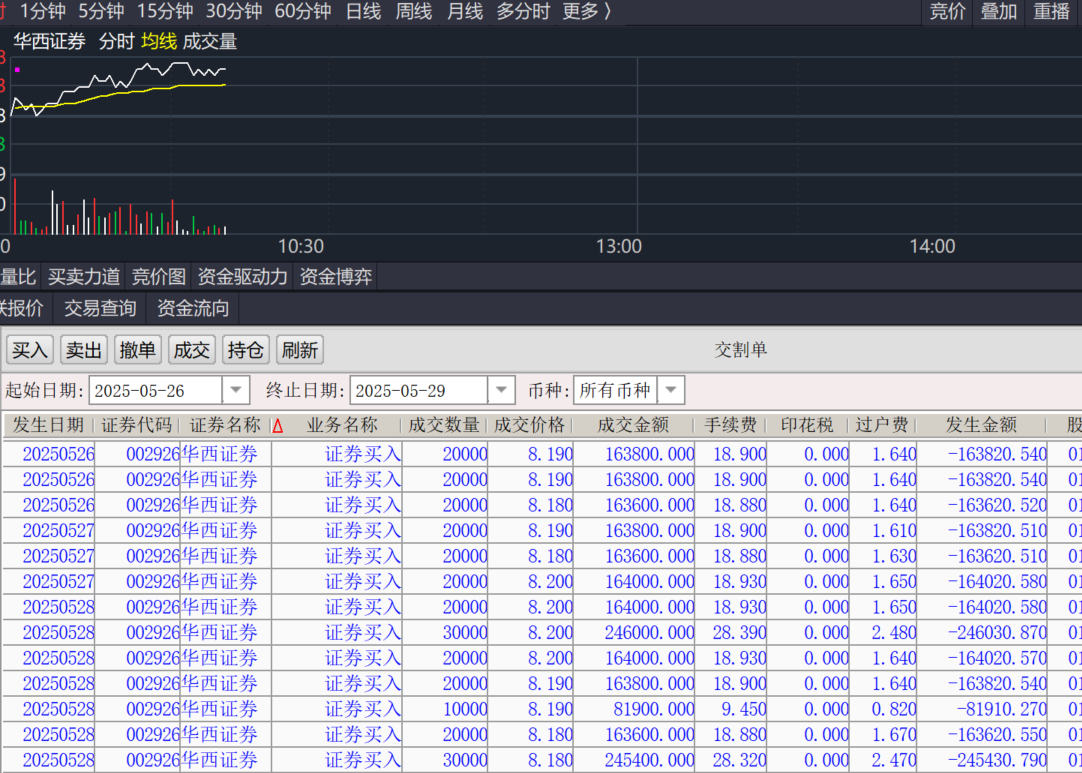1082x773 pixels.
Task: Sort by 证券代码 column header
Action: (137, 425)
